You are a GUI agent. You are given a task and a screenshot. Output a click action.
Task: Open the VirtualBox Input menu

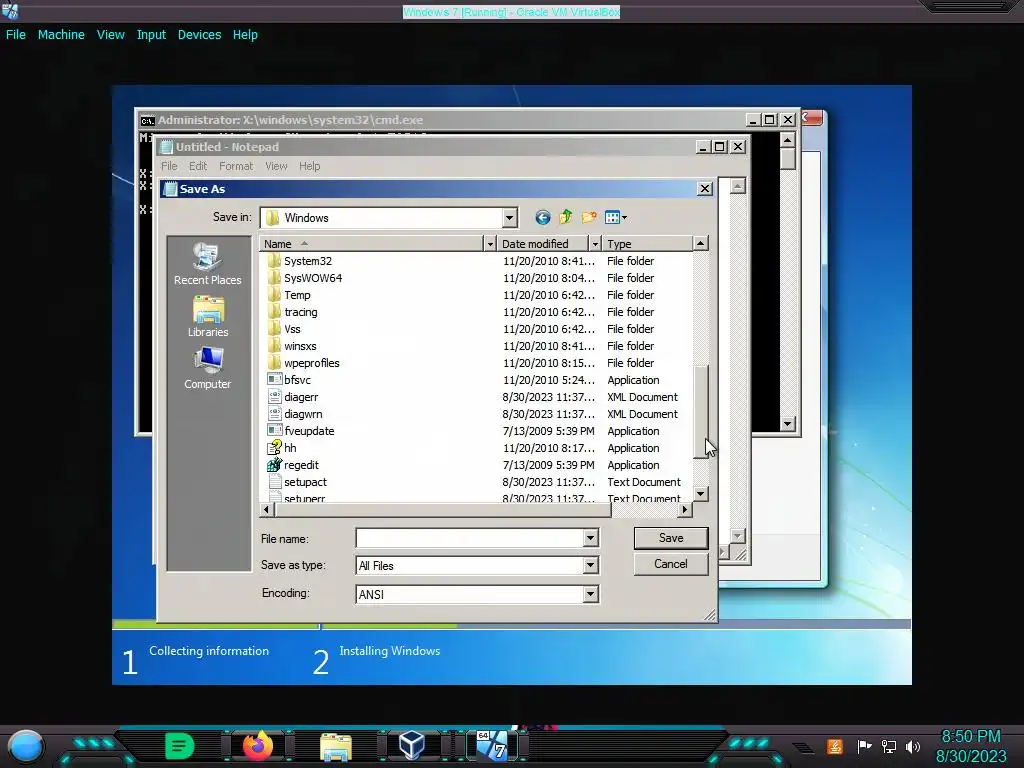click(151, 35)
